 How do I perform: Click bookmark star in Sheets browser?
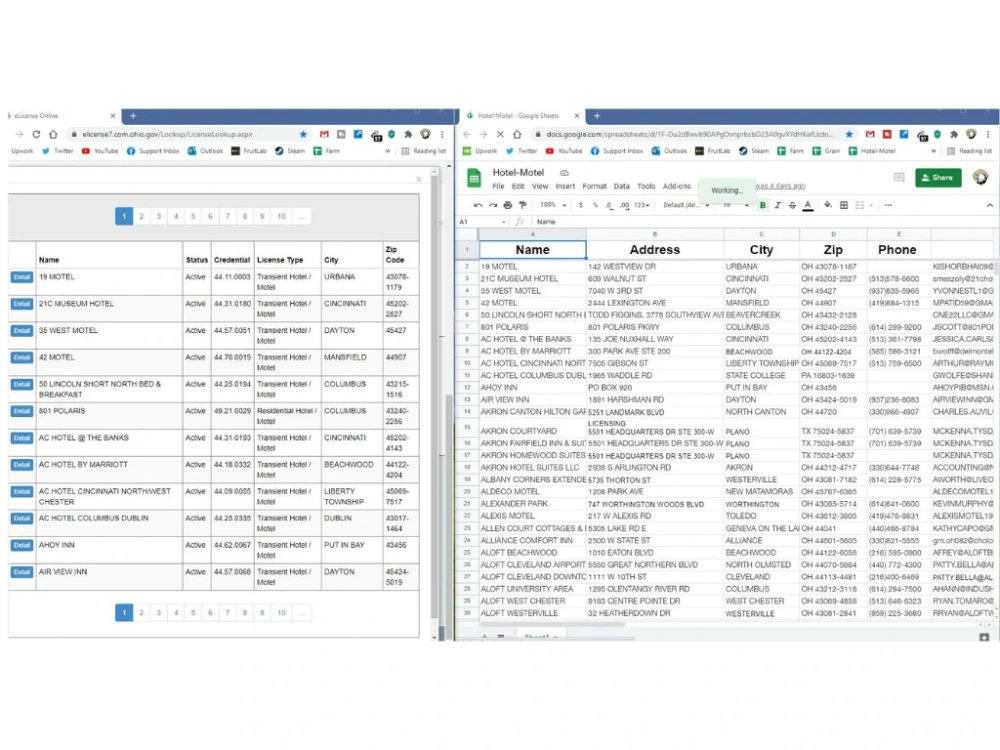(849, 135)
